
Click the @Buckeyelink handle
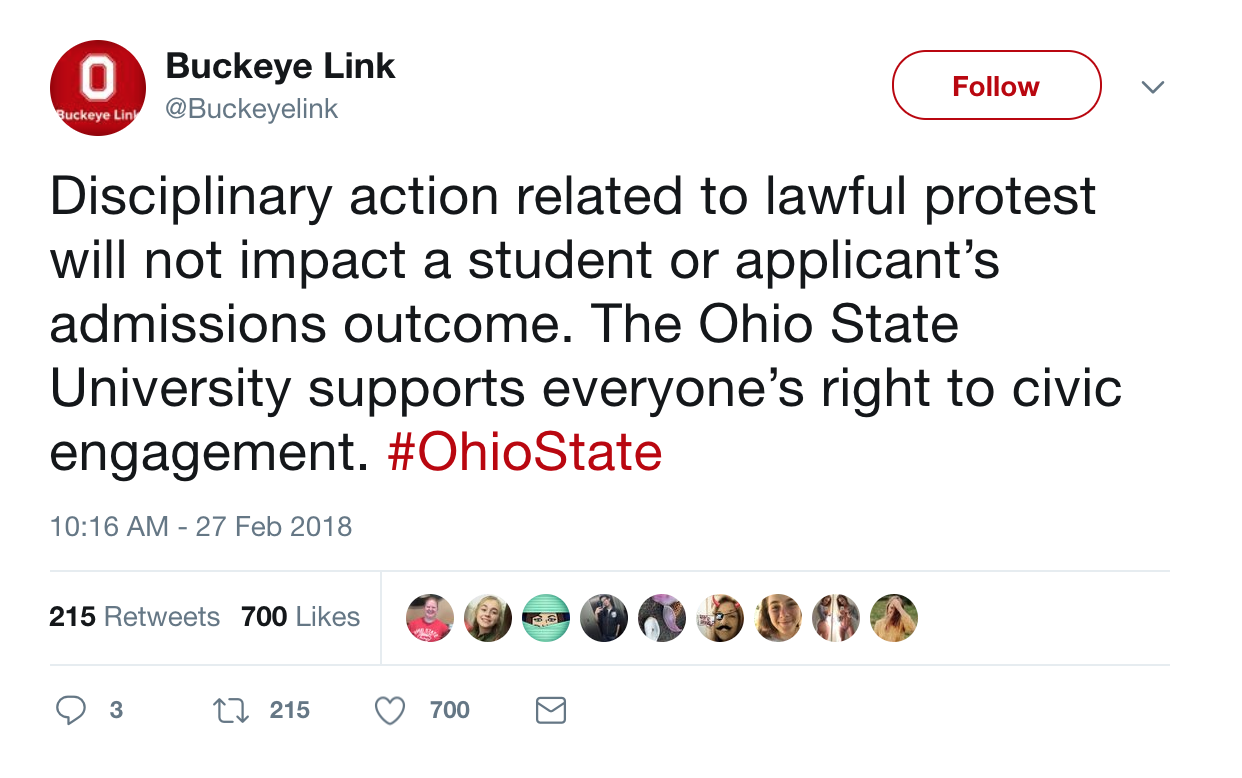251,108
